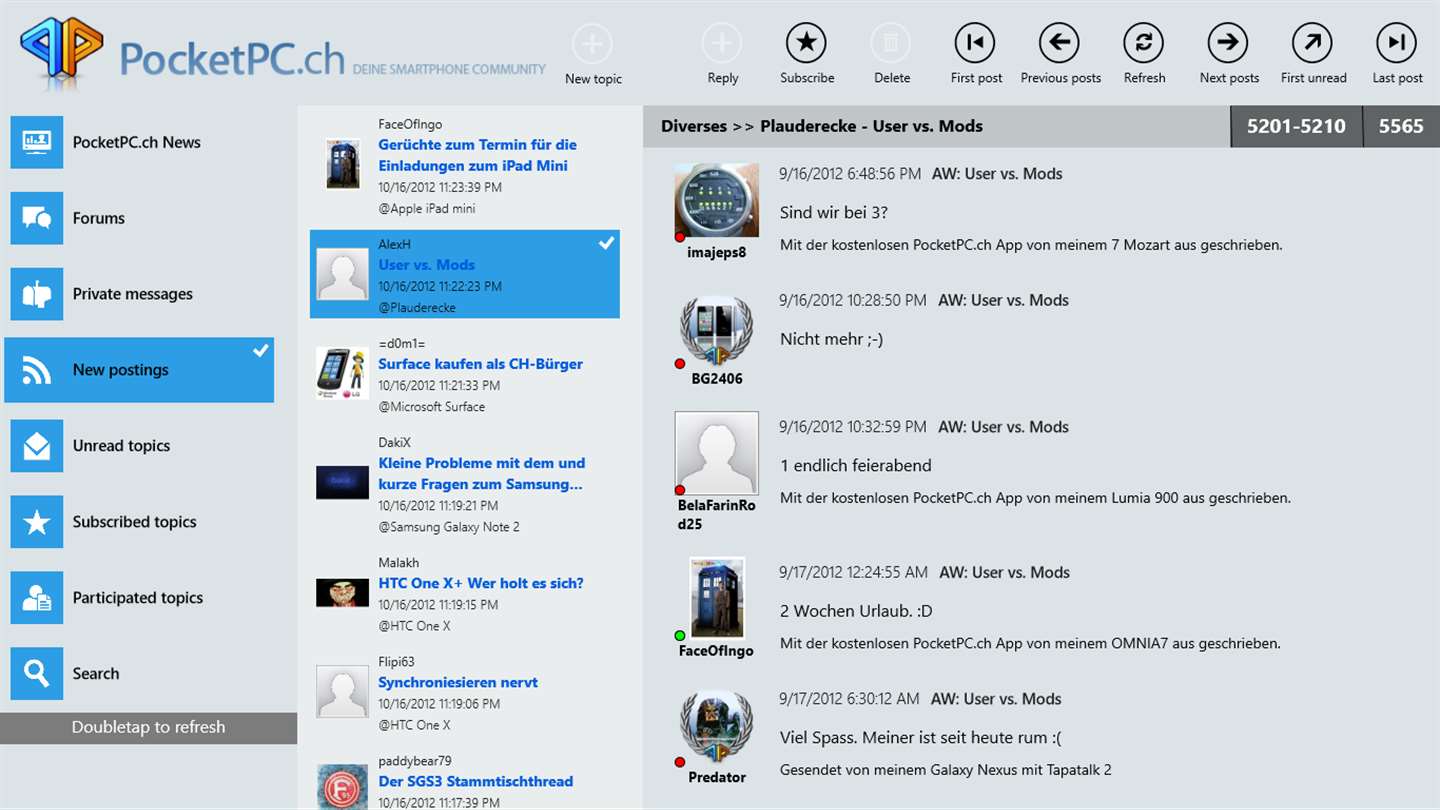This screenshot has height=810, width=1440.
Task: Click the New postings RSS icon
Action: click(x=37, y=370)
